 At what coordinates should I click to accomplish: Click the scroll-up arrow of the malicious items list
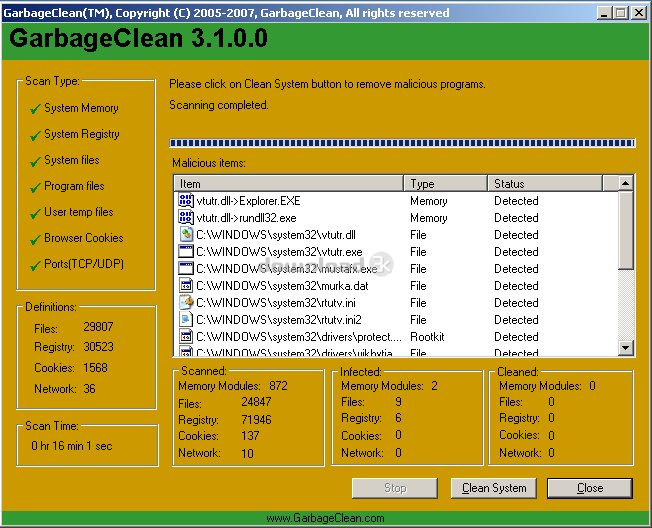[x=626, y=184]
